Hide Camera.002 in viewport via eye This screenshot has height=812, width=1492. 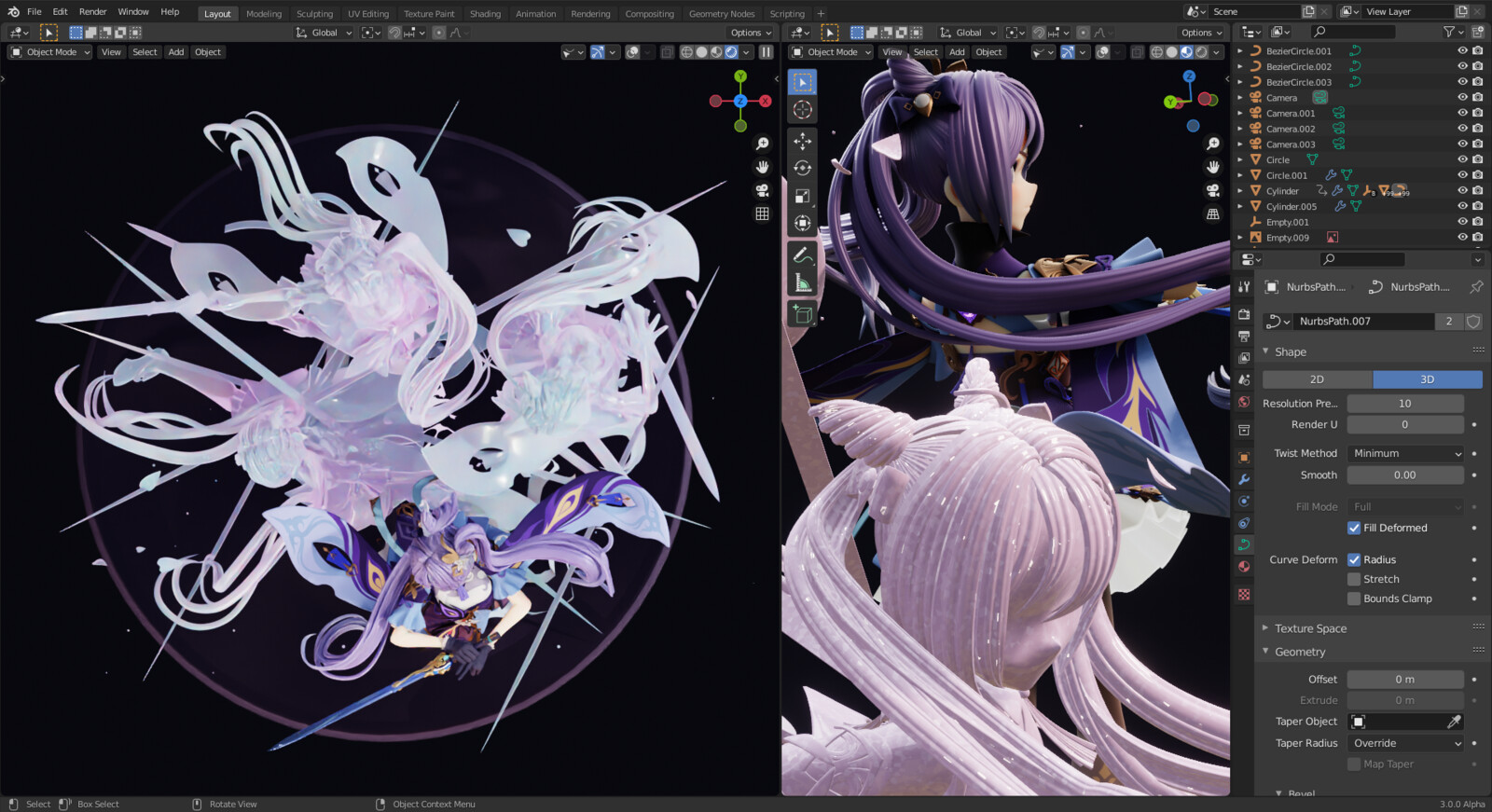(x=1462, y=129)
